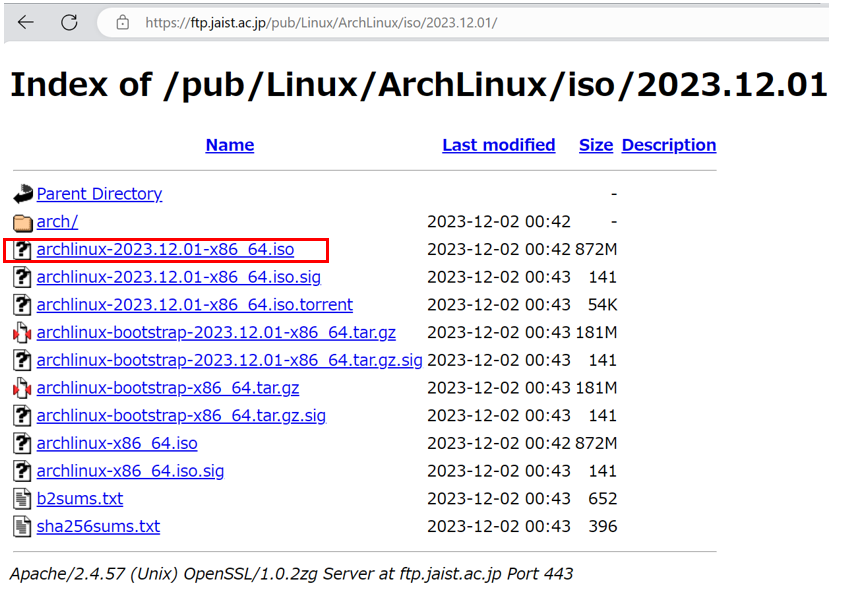Sort listing by Size column

pos(596,145)
